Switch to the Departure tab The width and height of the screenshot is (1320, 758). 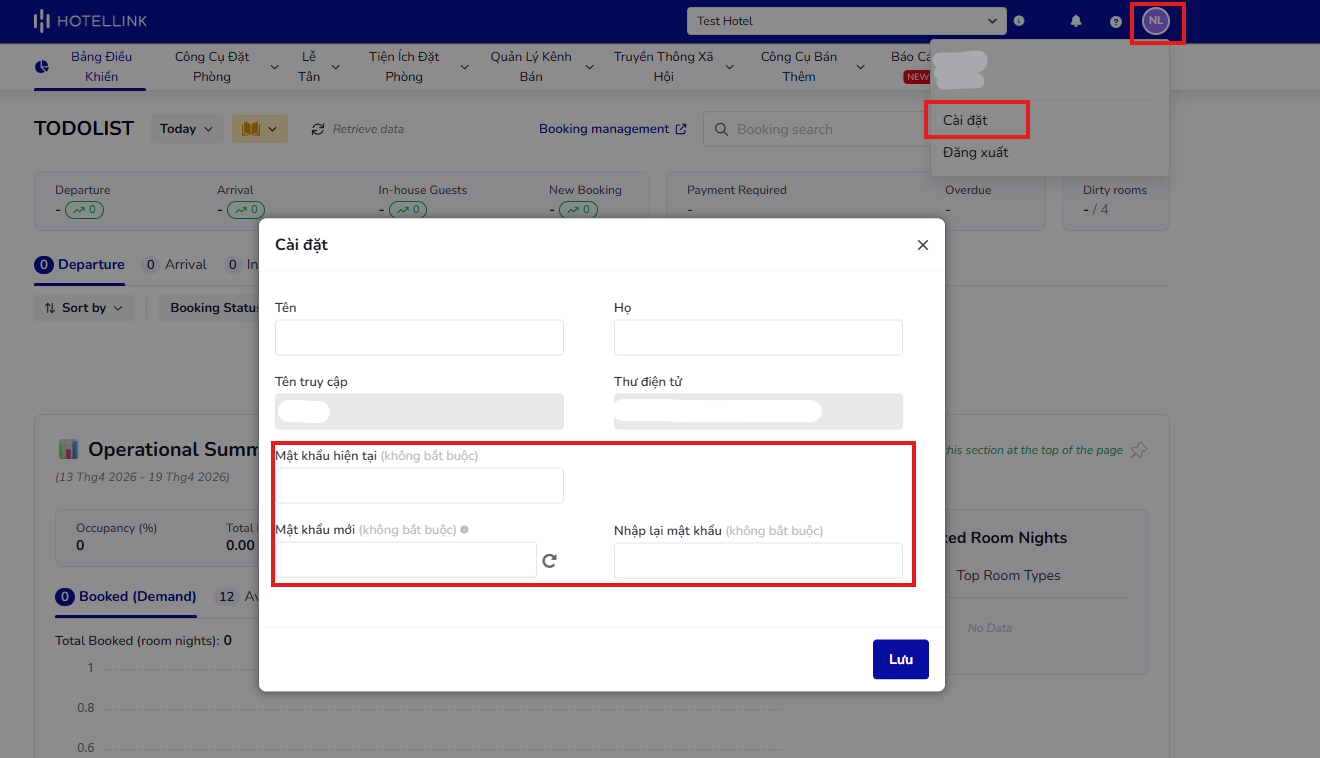[80, 265]
